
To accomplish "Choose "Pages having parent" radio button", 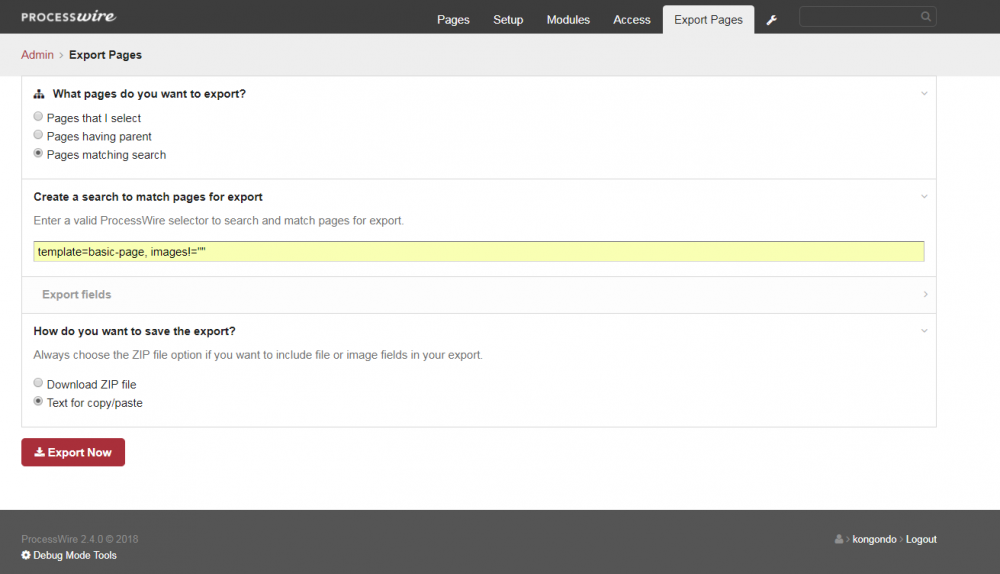I will pyautogui.click(x=38, y=135).
